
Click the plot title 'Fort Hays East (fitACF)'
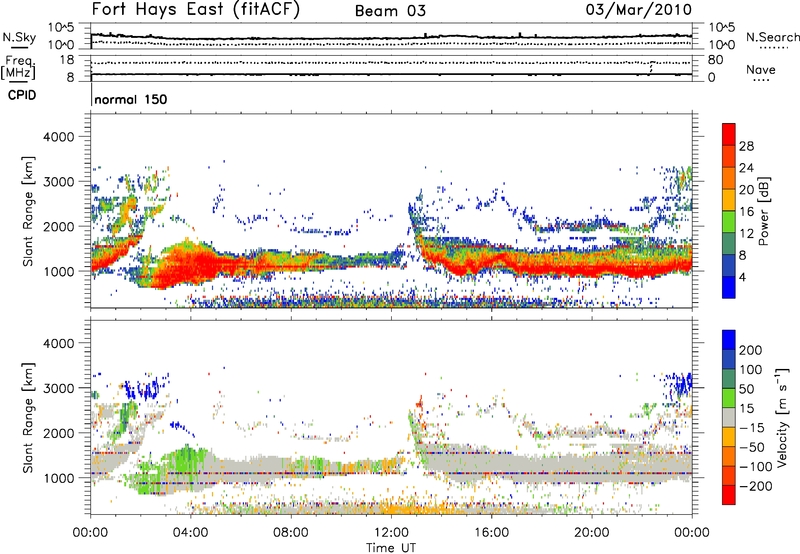tap(195, 9)
